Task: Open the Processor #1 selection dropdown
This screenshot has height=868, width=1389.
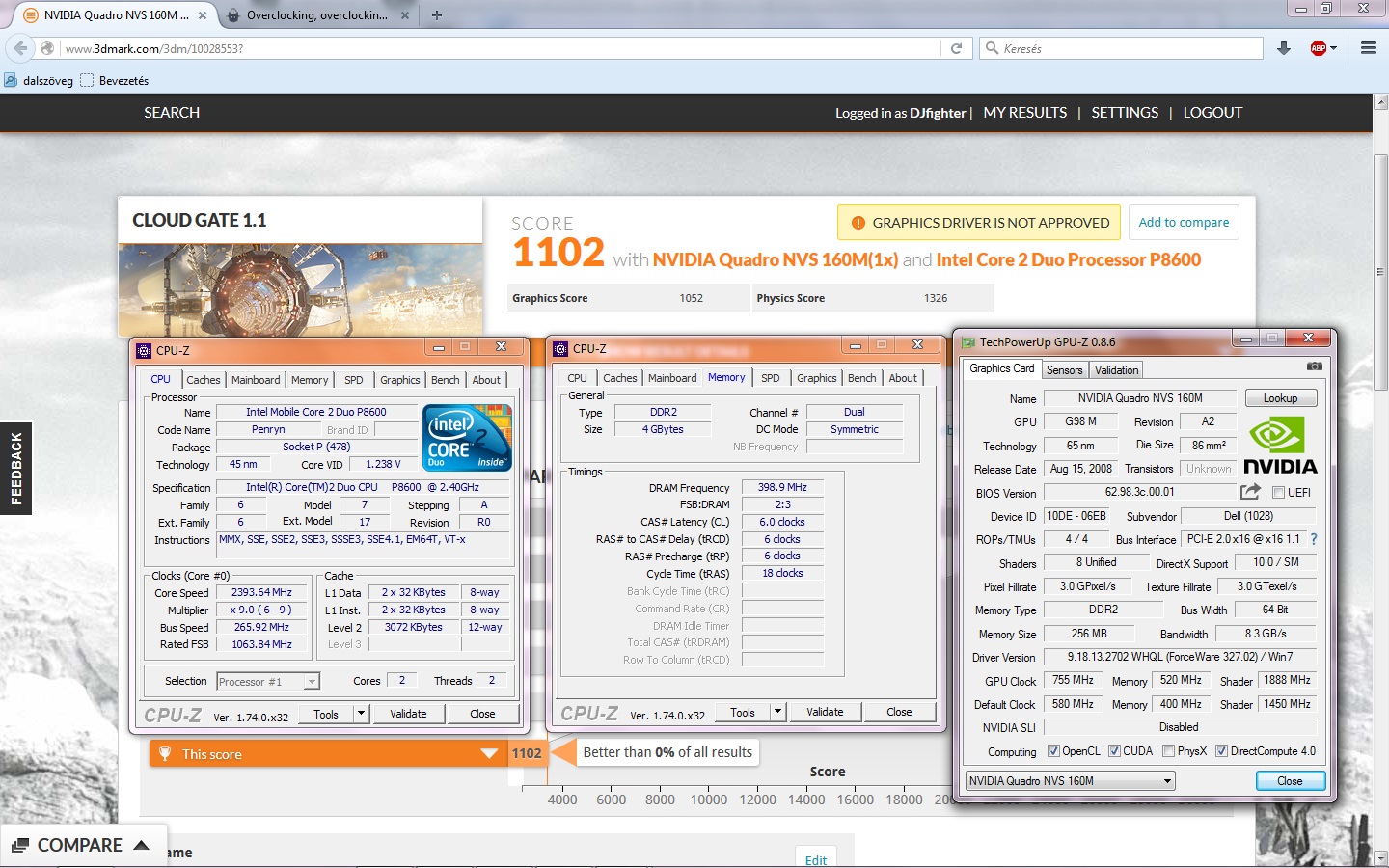Action: tap(267, 681)
